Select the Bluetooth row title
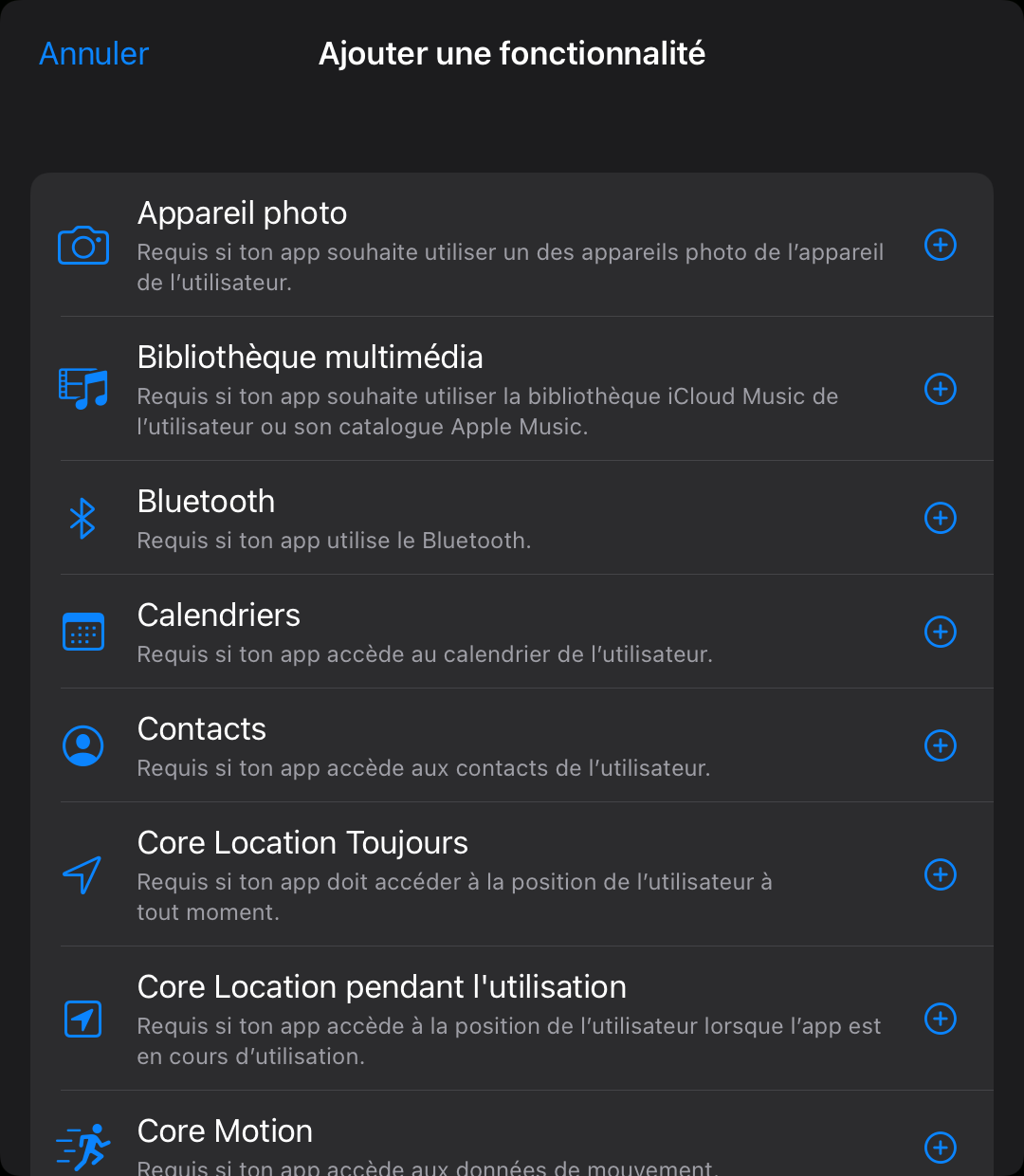Image resolution: width=1024 pixels, height=1176 pixels. [x=206, y=502]
